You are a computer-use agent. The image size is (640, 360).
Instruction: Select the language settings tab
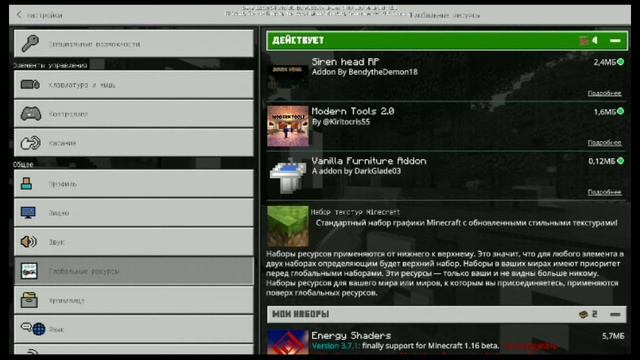[133, 329]
